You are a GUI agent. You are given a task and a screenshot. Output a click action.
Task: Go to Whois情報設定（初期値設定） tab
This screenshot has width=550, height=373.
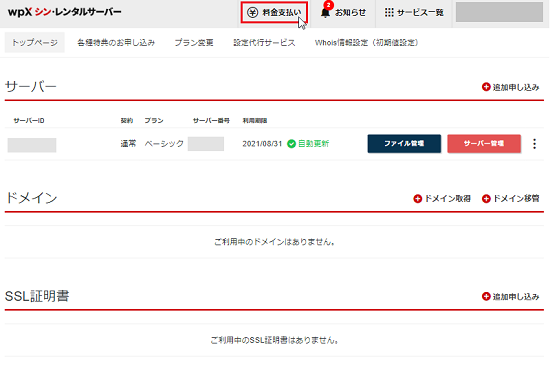tap(367, 42)
